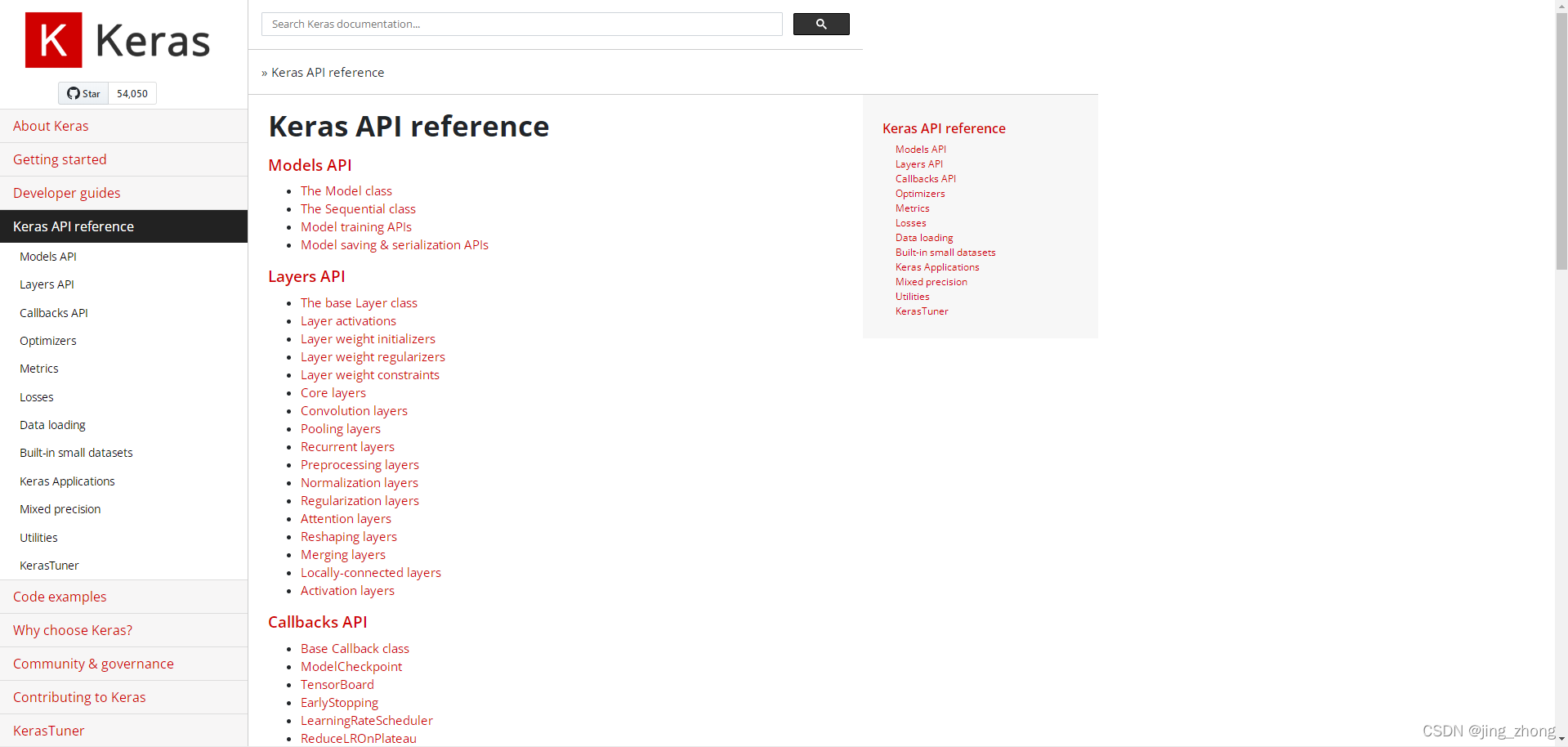
Task: Select Callbacks API in left sidebar
Action: (x=54, y=313)
